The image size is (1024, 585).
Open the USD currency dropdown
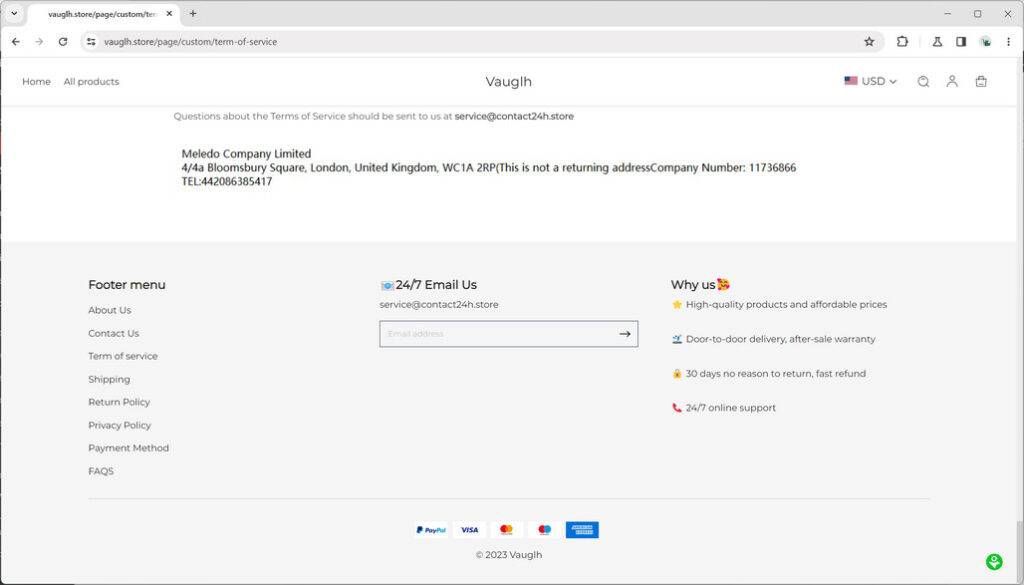[x=870, y=81]
